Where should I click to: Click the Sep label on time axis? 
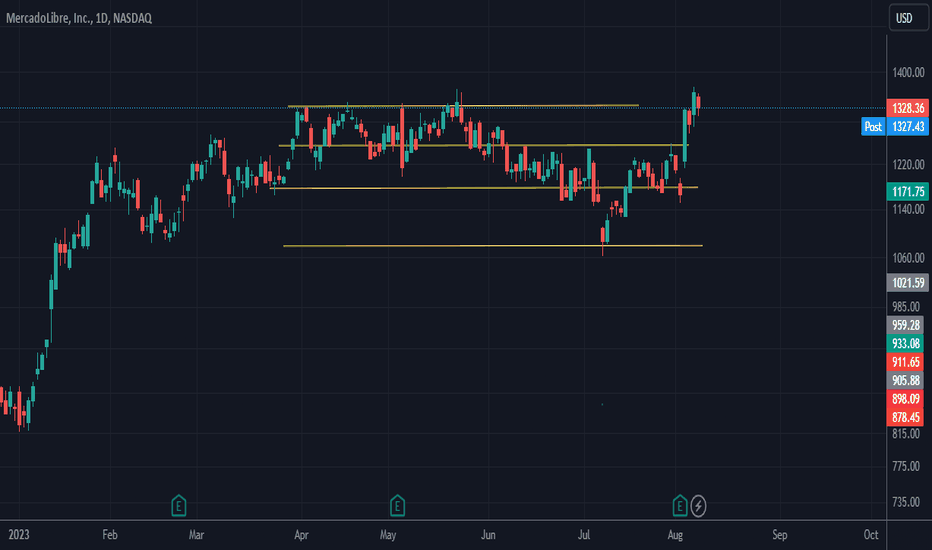tap(780, 535)
